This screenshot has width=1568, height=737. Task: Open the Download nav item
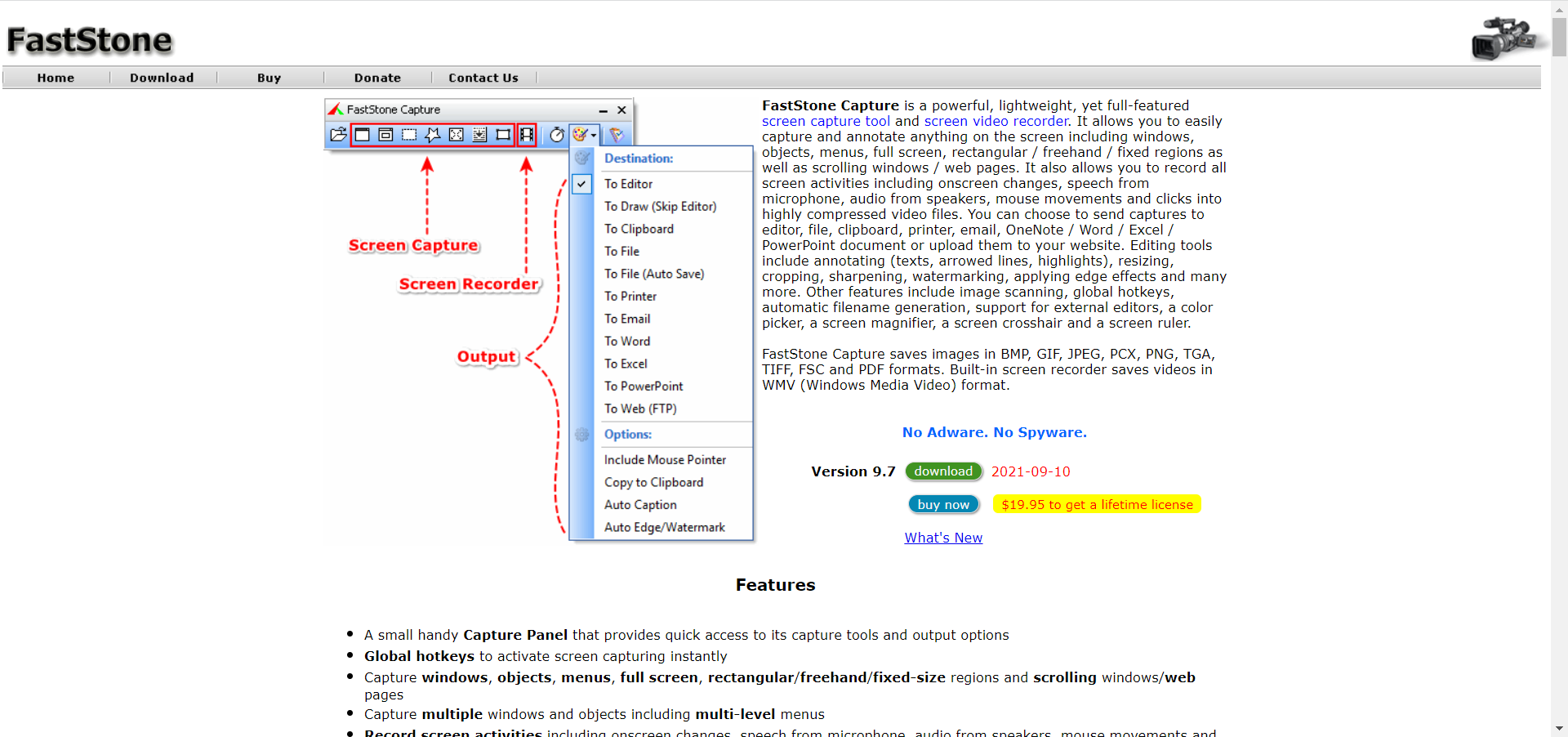(x=162, y=78)
